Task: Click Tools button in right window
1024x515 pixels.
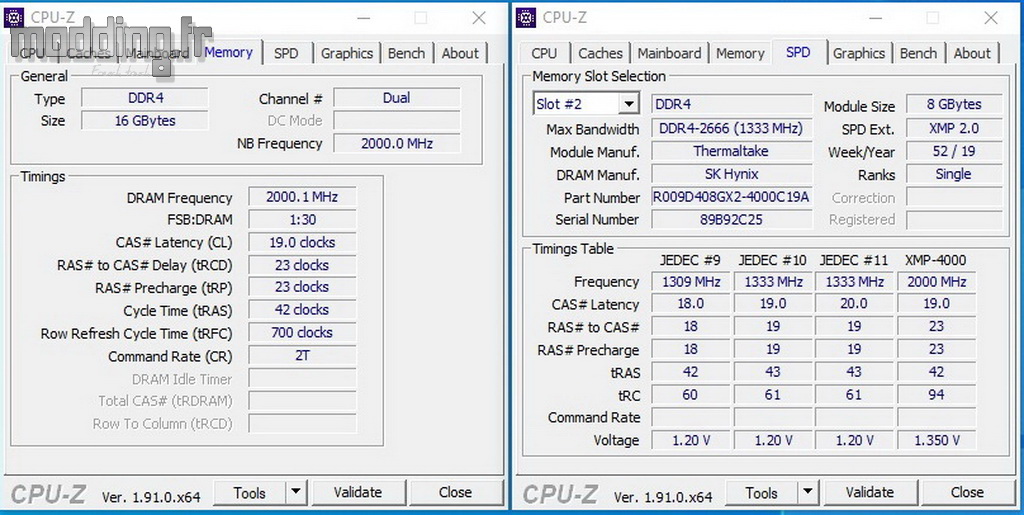Action: tap(761, 492)
